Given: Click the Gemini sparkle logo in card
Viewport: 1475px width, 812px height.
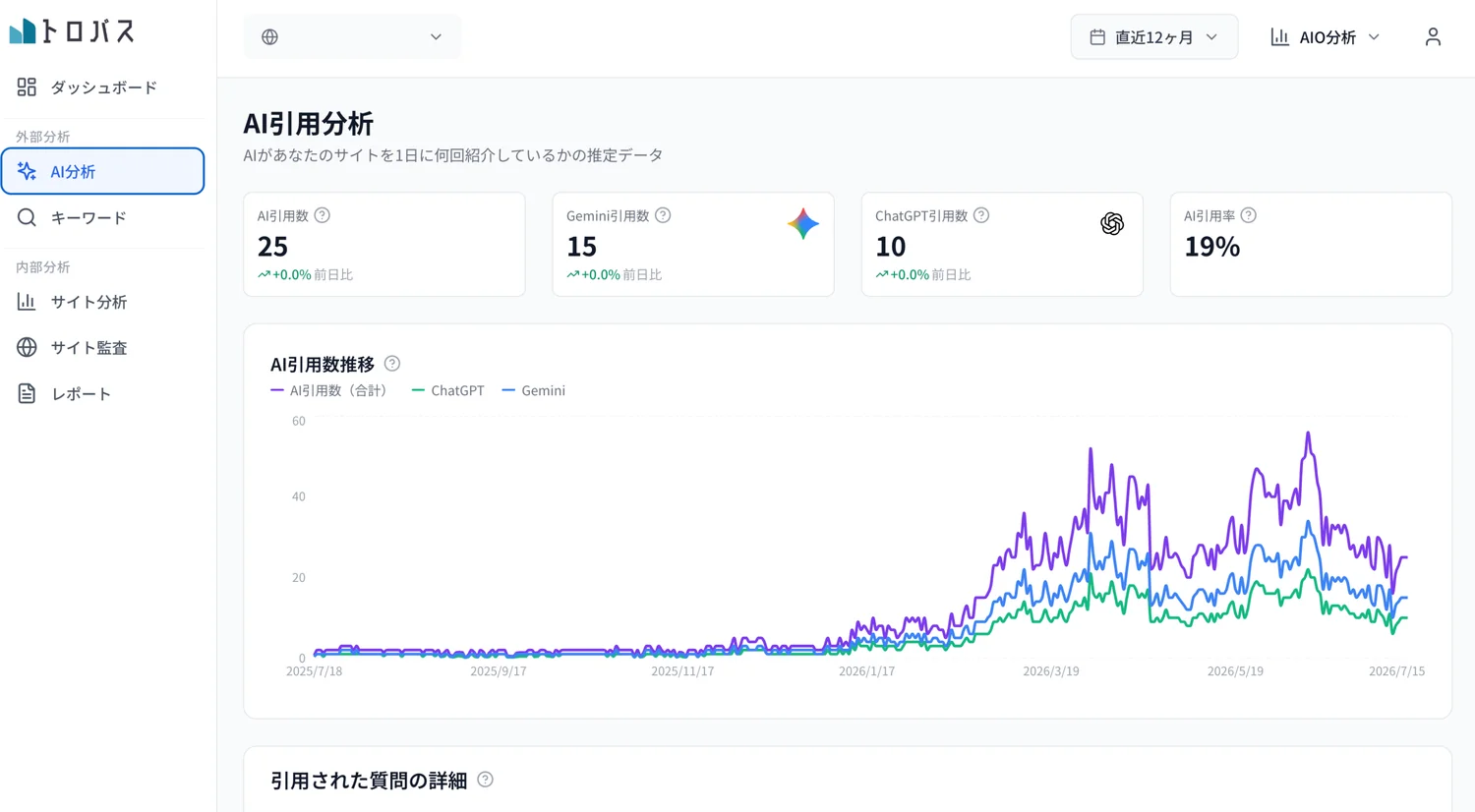Looking at the screenshot, I should click(x=803, y=224).
